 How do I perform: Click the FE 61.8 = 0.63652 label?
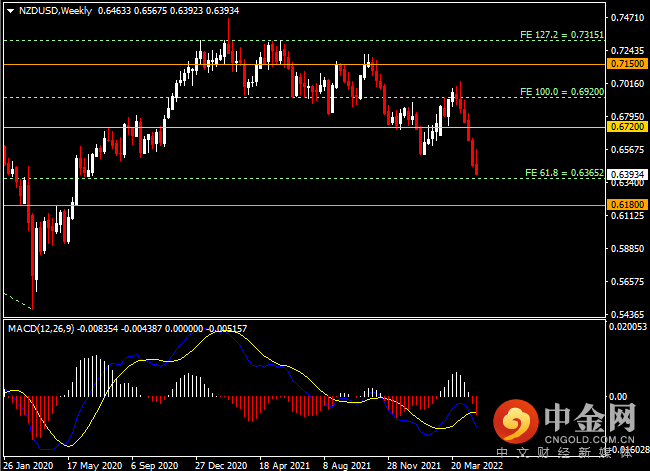click(x=563, y=173)
